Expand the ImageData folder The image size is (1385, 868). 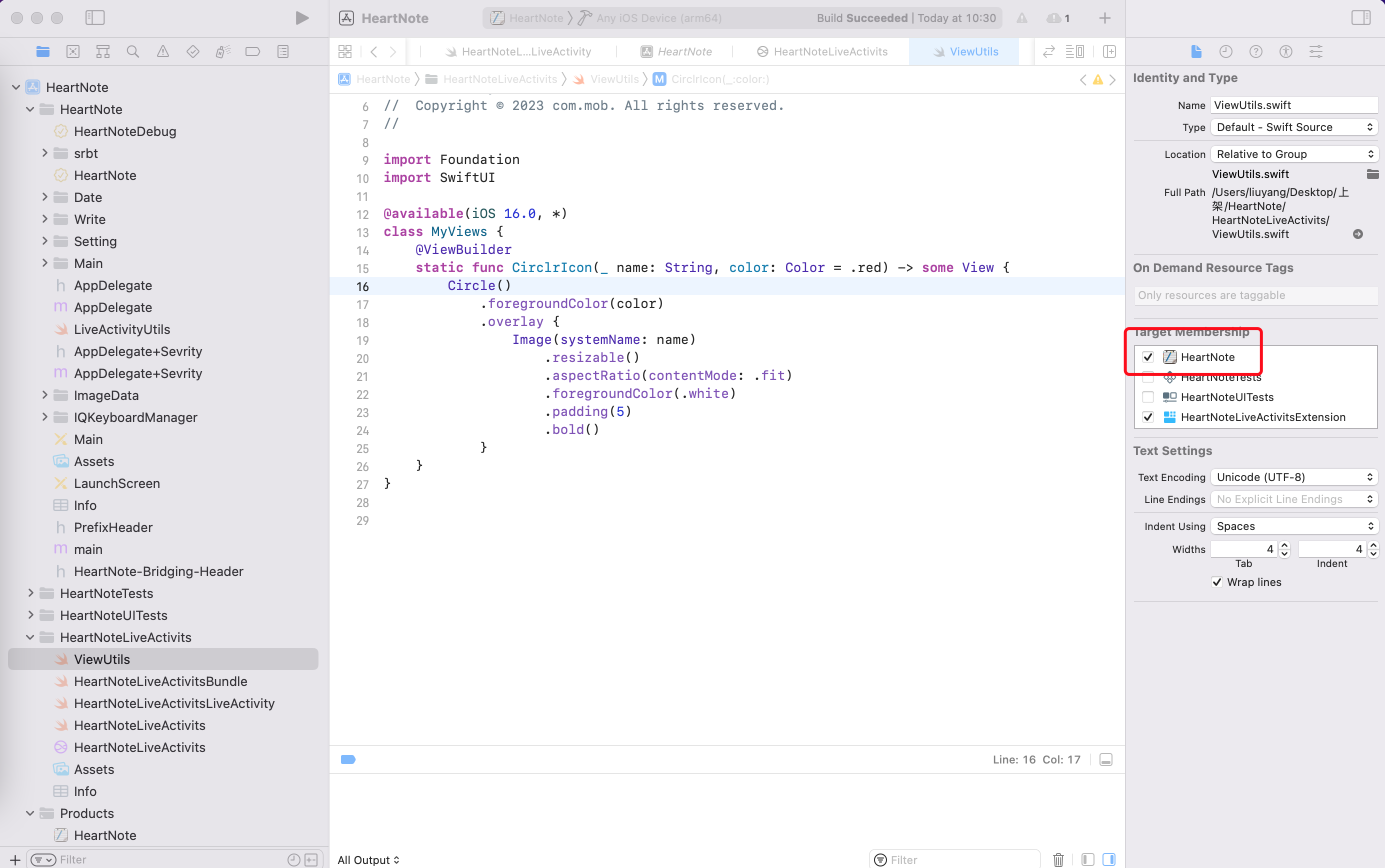(x=45, y=395)
